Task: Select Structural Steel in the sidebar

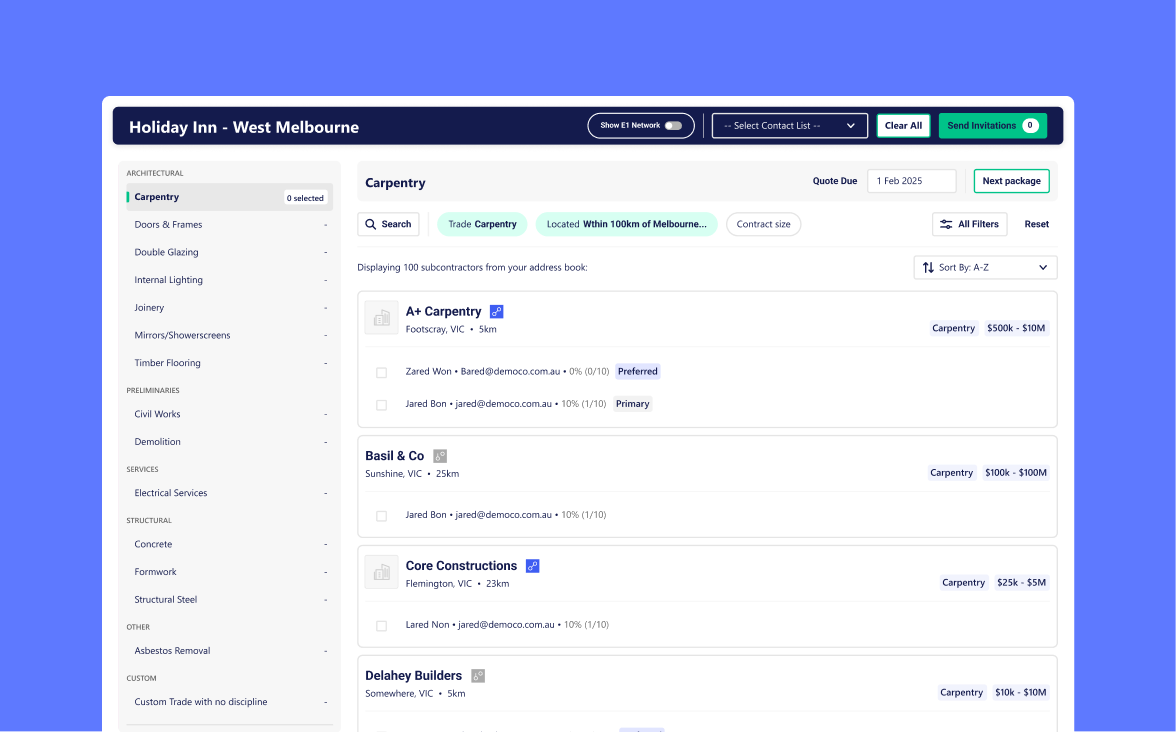Action: (230, 599)
